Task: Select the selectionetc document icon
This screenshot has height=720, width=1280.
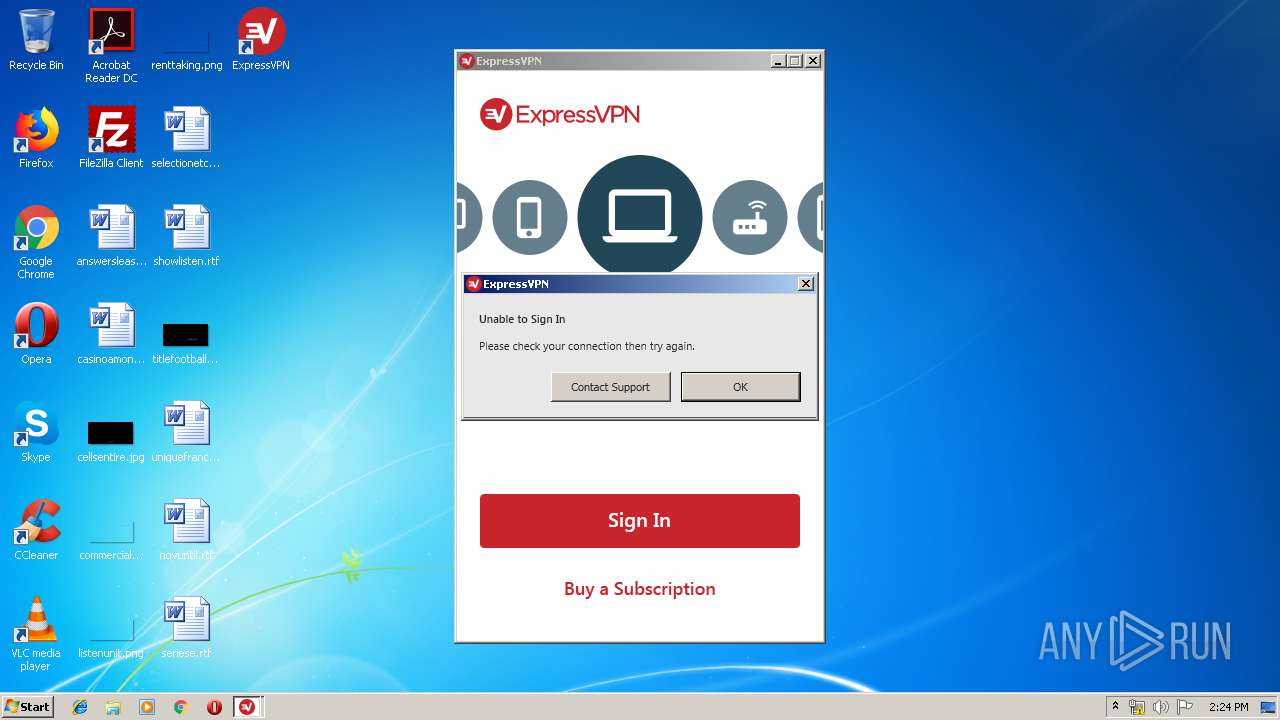Action: (187, 138)
